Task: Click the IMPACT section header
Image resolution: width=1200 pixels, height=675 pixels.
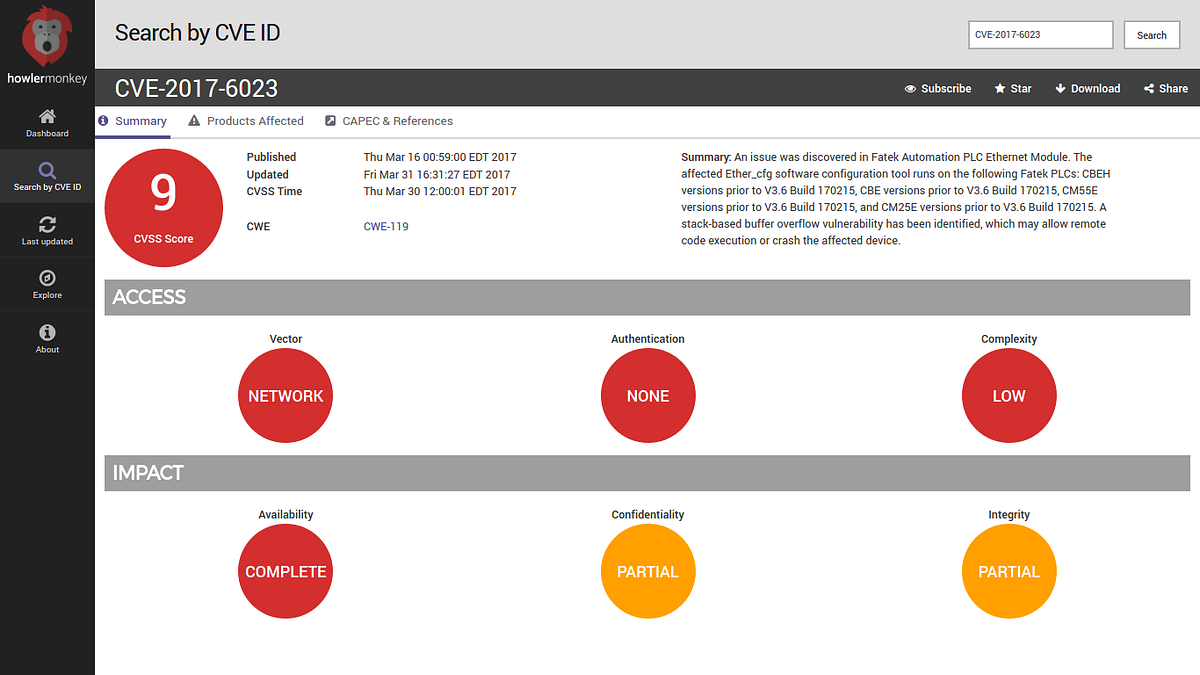Action: coord(647,473)
